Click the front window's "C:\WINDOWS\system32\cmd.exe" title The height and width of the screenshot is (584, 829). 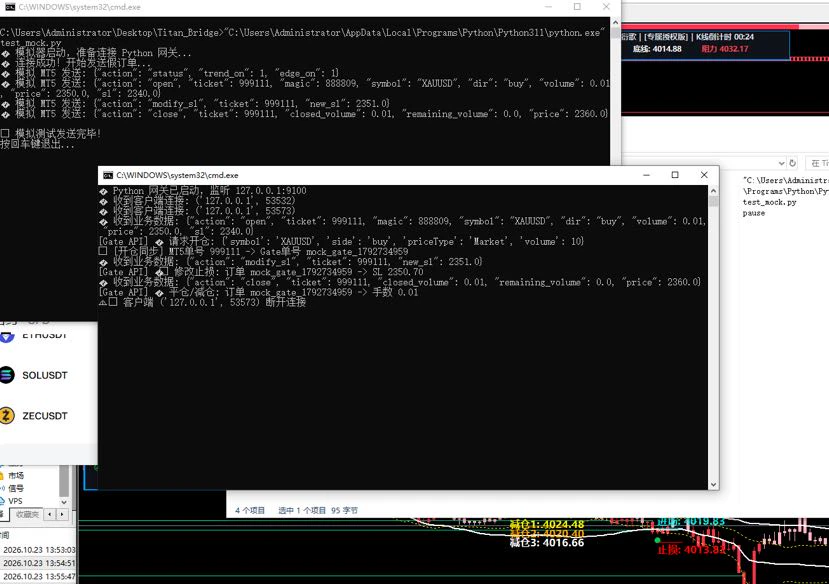[x=177, y=175]
